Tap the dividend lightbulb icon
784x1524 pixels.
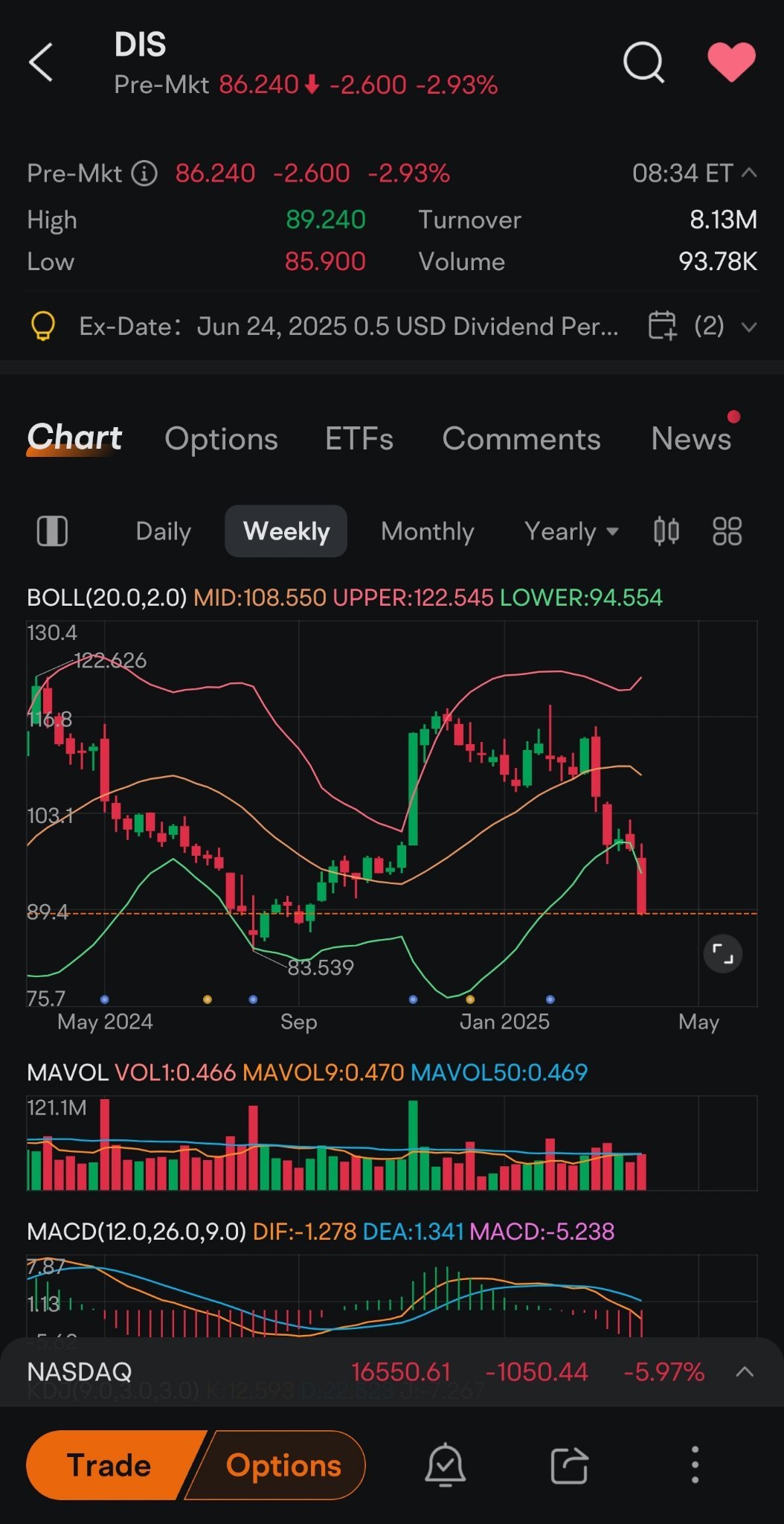43,326
